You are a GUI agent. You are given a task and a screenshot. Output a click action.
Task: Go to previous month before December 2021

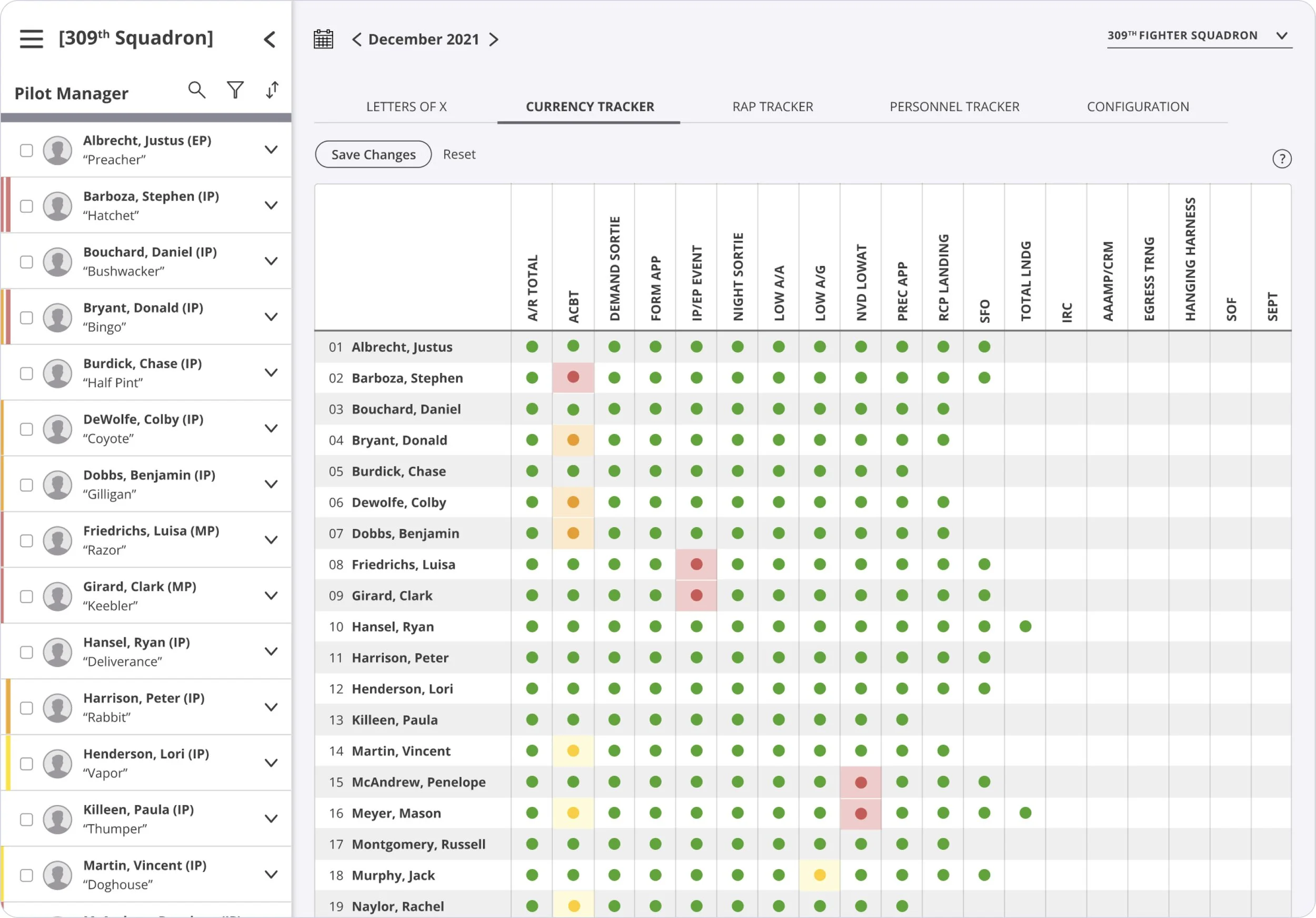356,39
